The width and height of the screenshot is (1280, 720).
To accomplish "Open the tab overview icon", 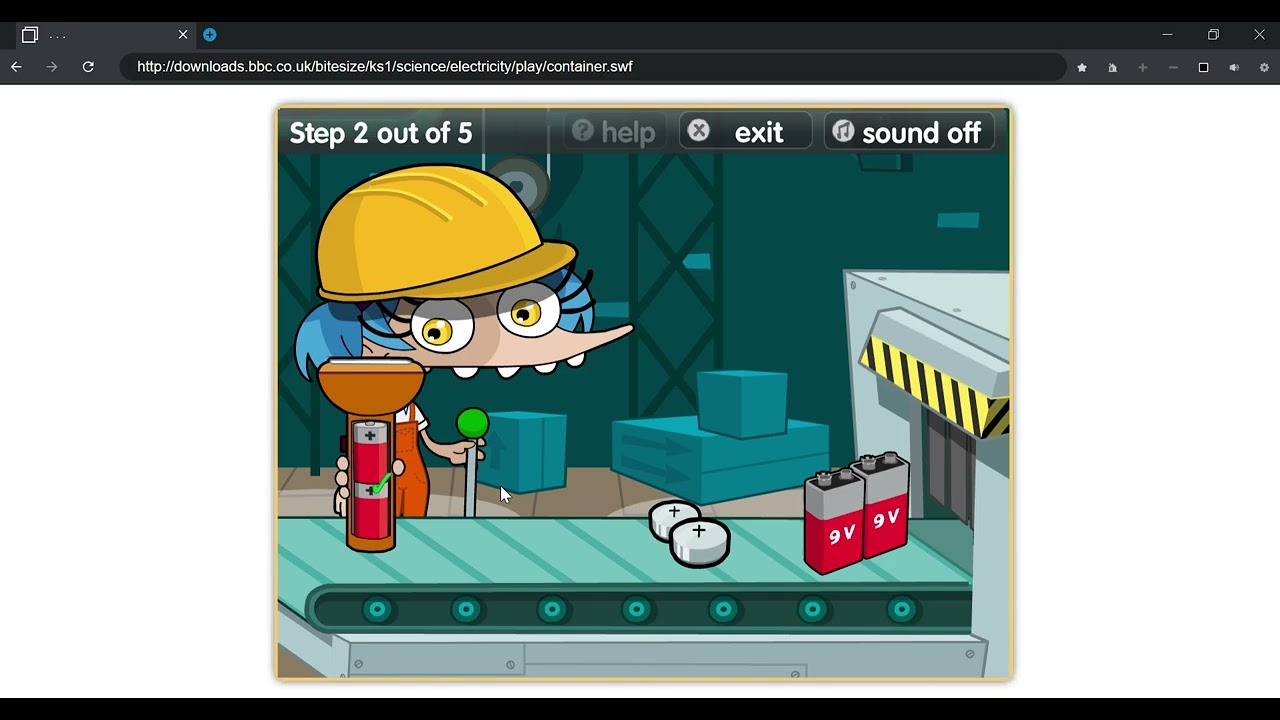I will coord(30,34).
